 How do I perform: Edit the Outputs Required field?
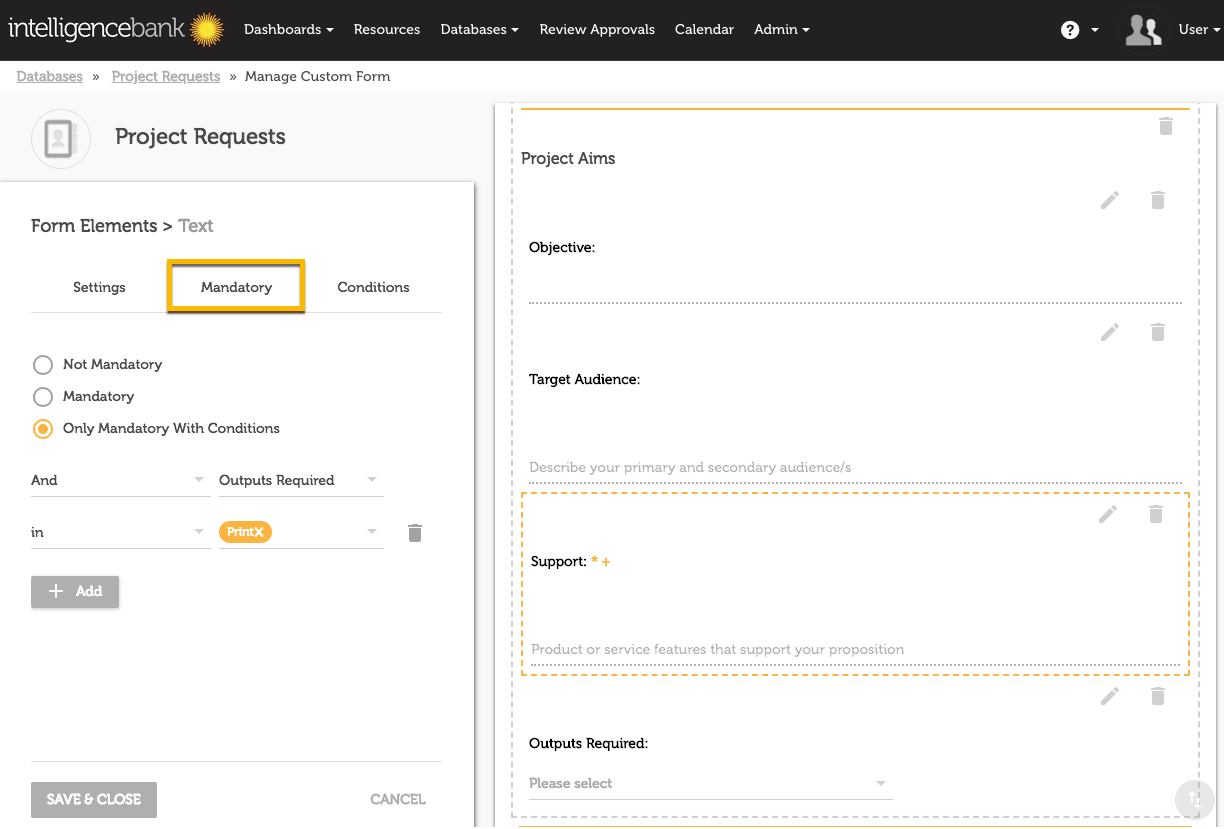[1110, 696]
